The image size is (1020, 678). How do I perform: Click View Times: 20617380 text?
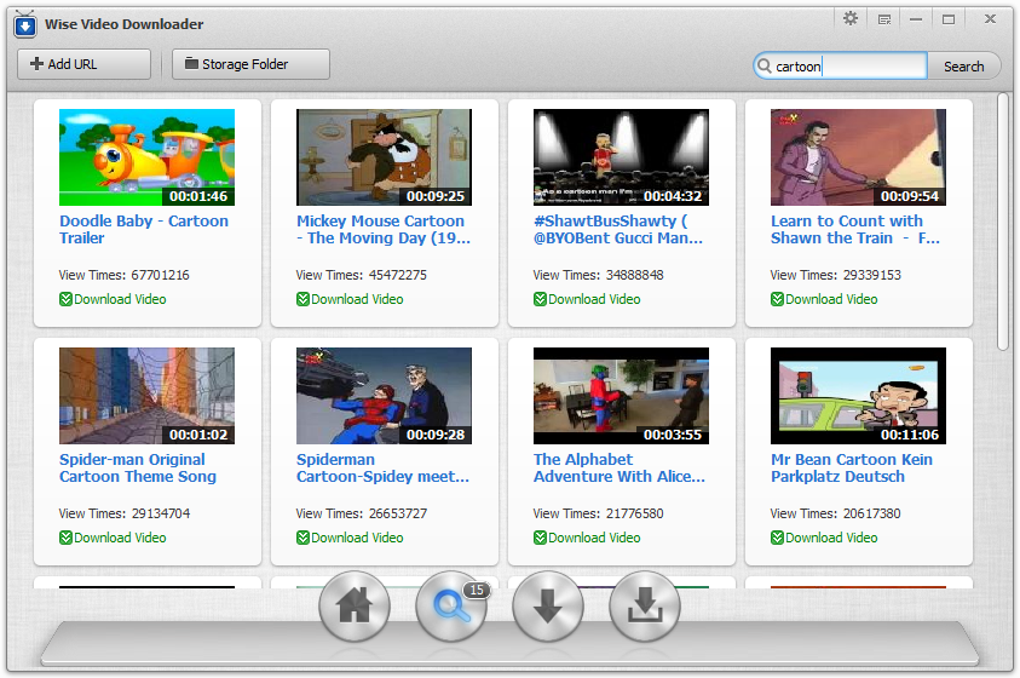pos(836,513)
